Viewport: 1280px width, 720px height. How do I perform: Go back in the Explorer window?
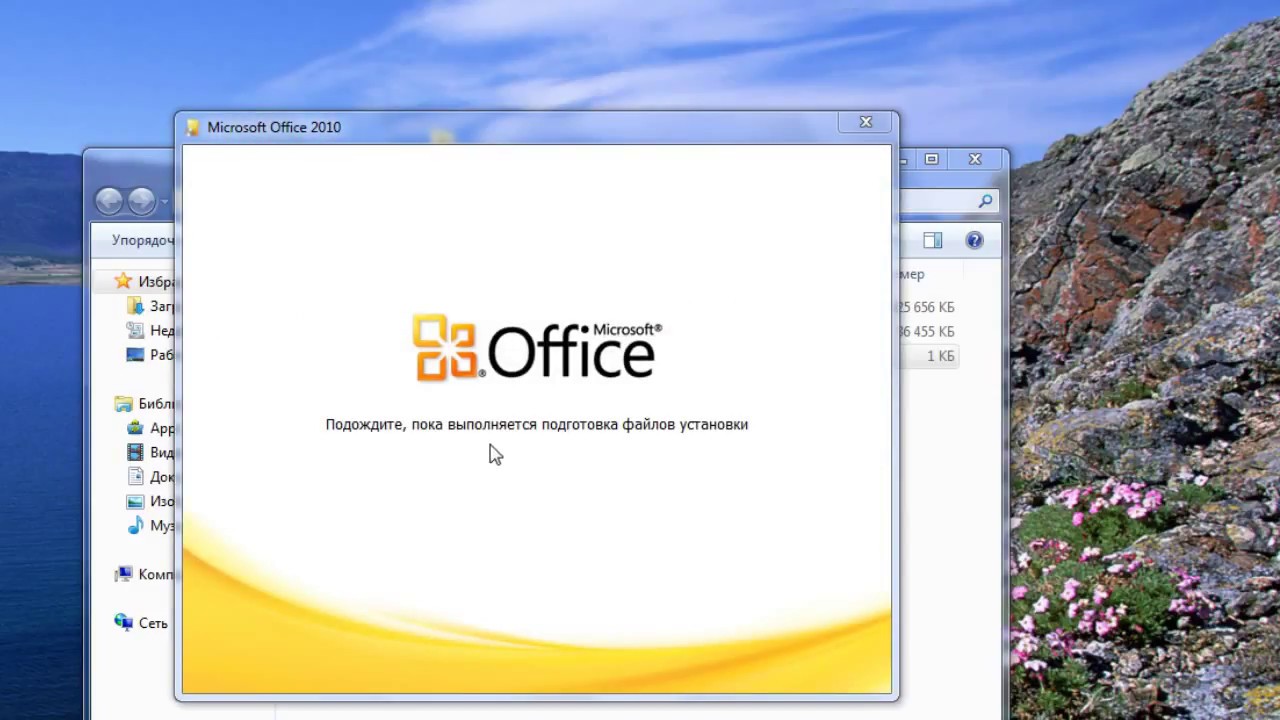coord(109,201)
